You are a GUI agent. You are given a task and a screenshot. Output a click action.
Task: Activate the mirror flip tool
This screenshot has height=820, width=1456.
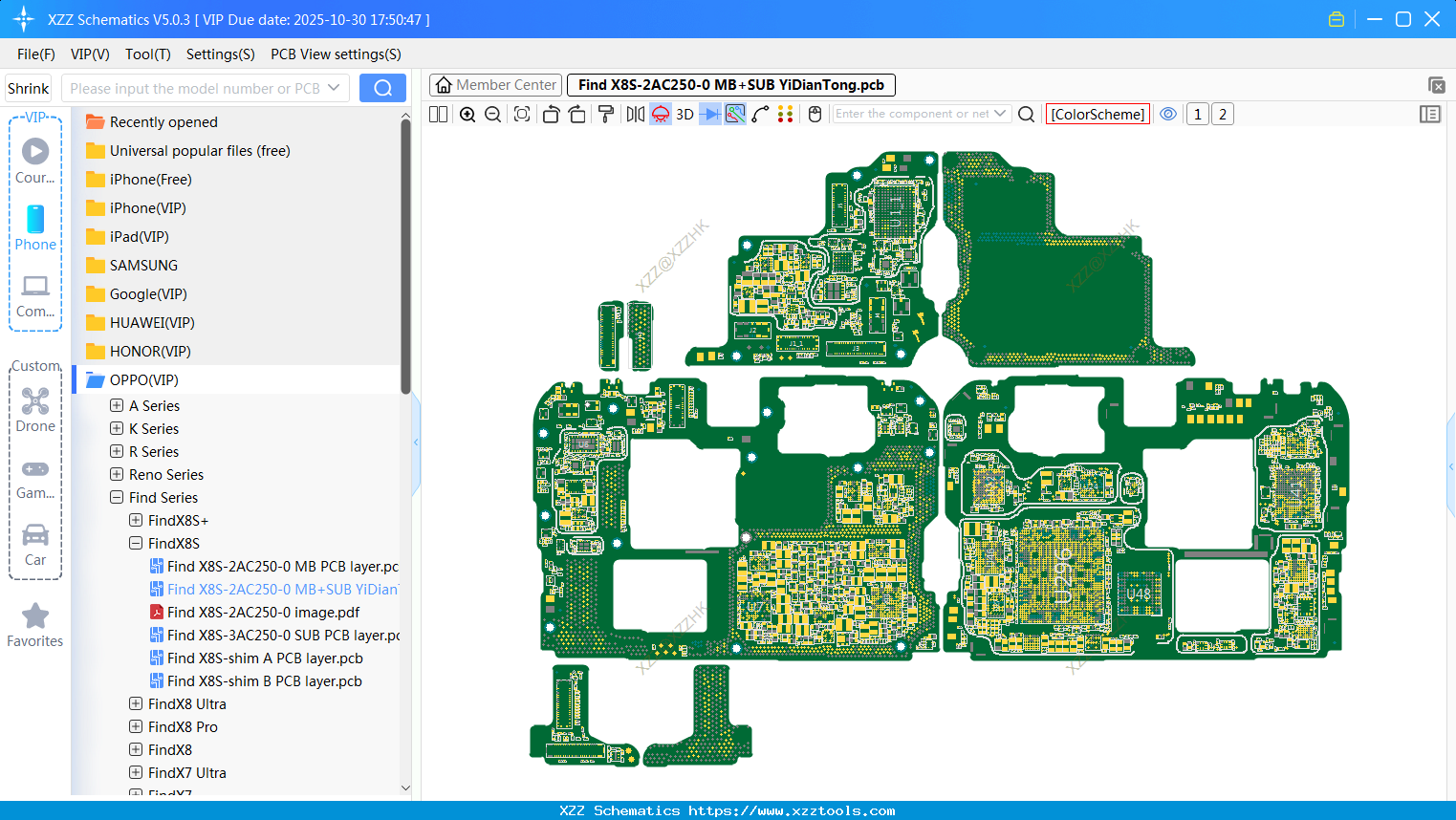(x=634, y=114)
